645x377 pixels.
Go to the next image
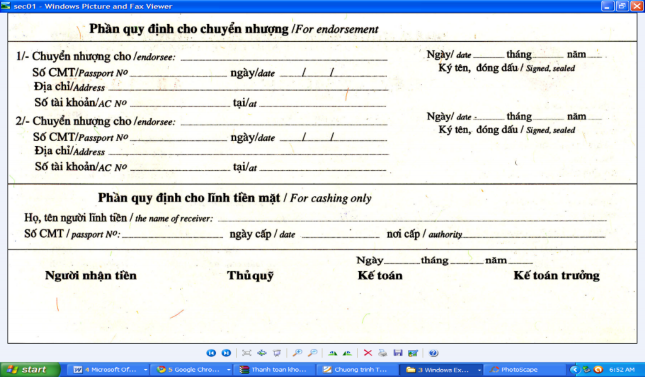pos(226,353)
